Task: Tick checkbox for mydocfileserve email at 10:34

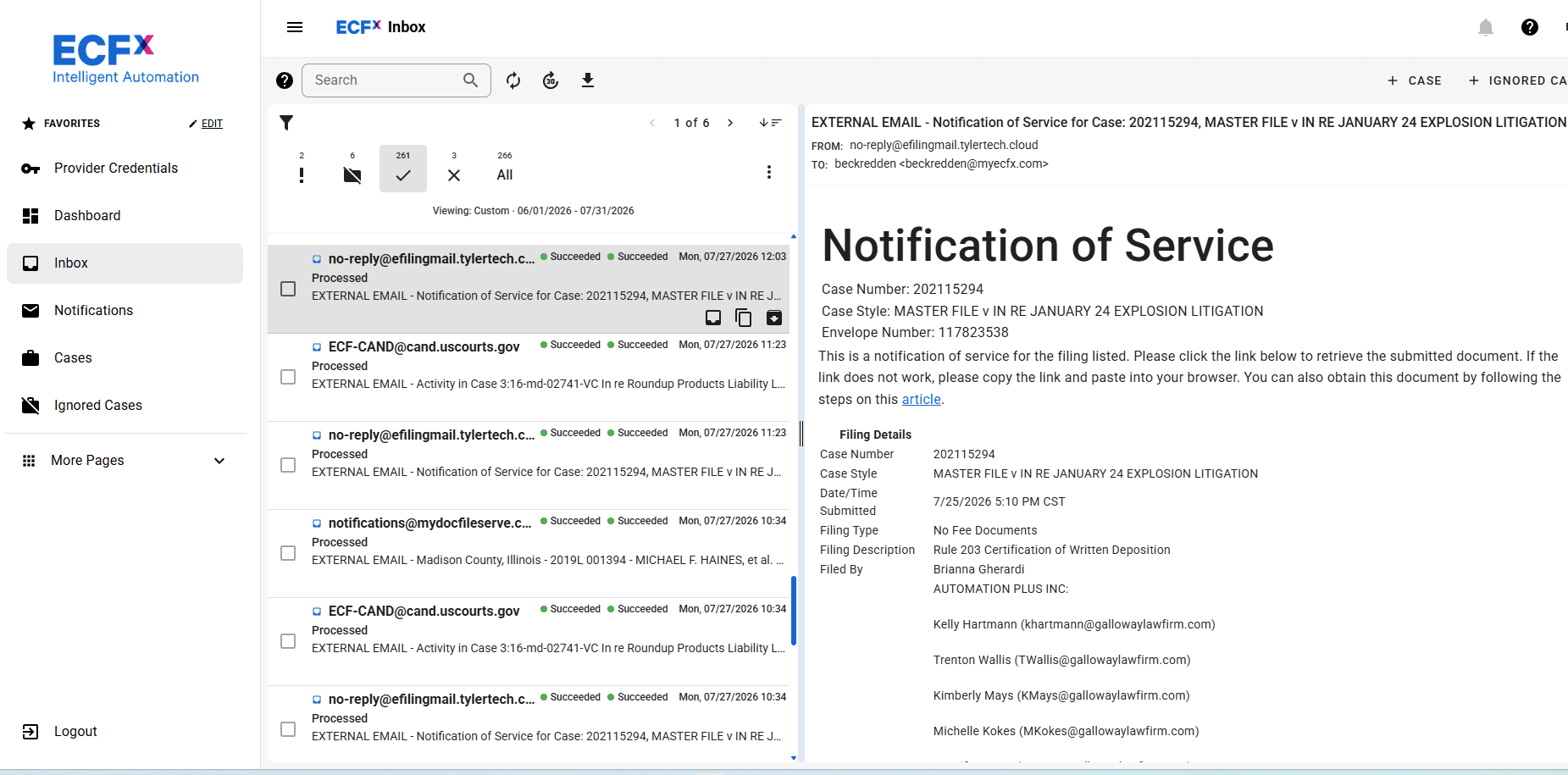Action: coord(288,554)
